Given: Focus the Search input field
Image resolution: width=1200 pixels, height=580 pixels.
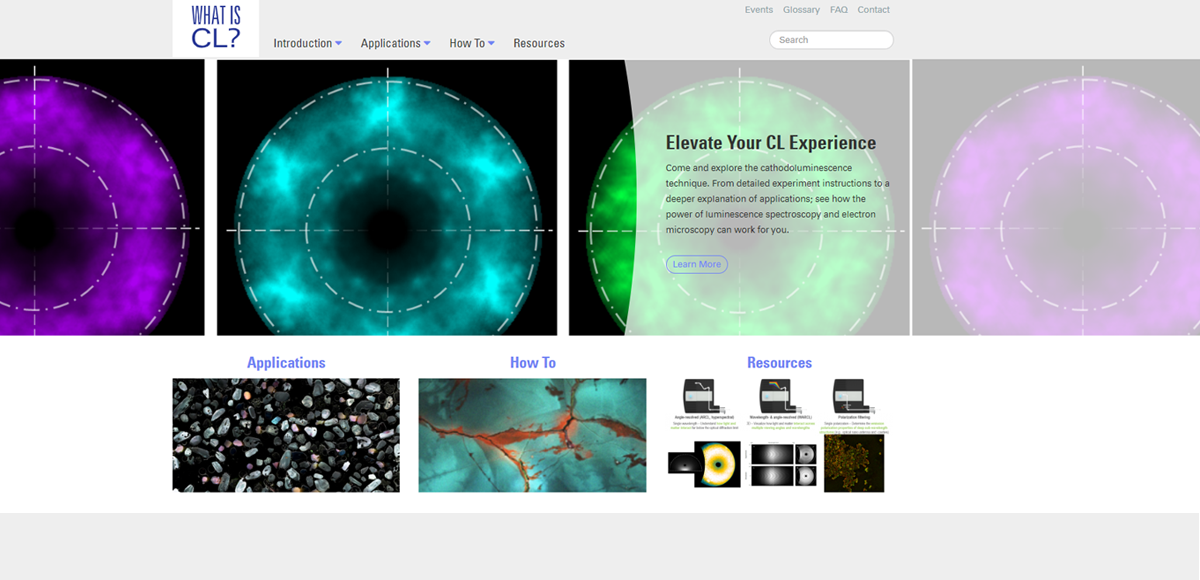Looking at the screenshot, I should click(x=831, y=40).
